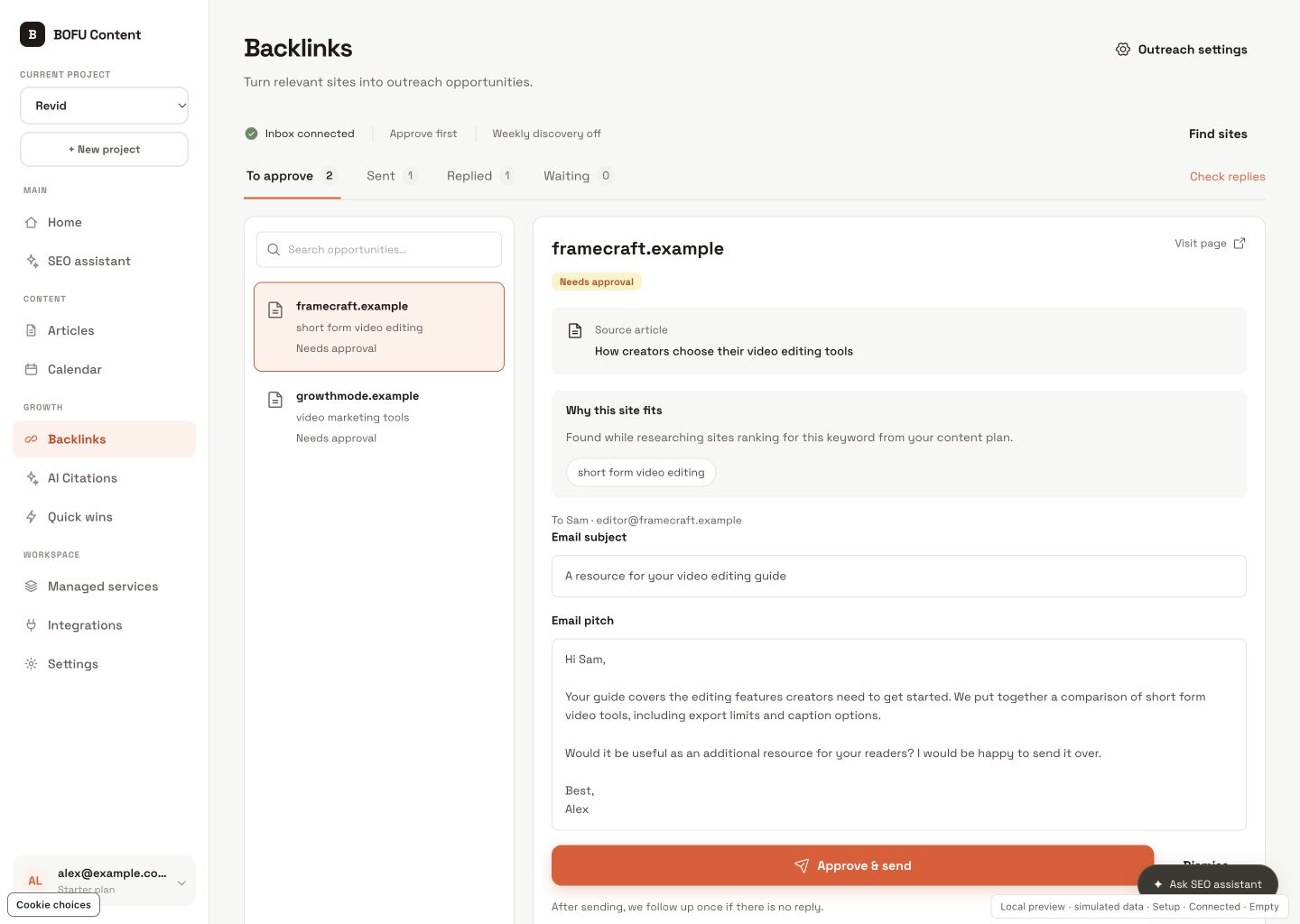Click the external link icon beside Visit page

point(1240,244)
